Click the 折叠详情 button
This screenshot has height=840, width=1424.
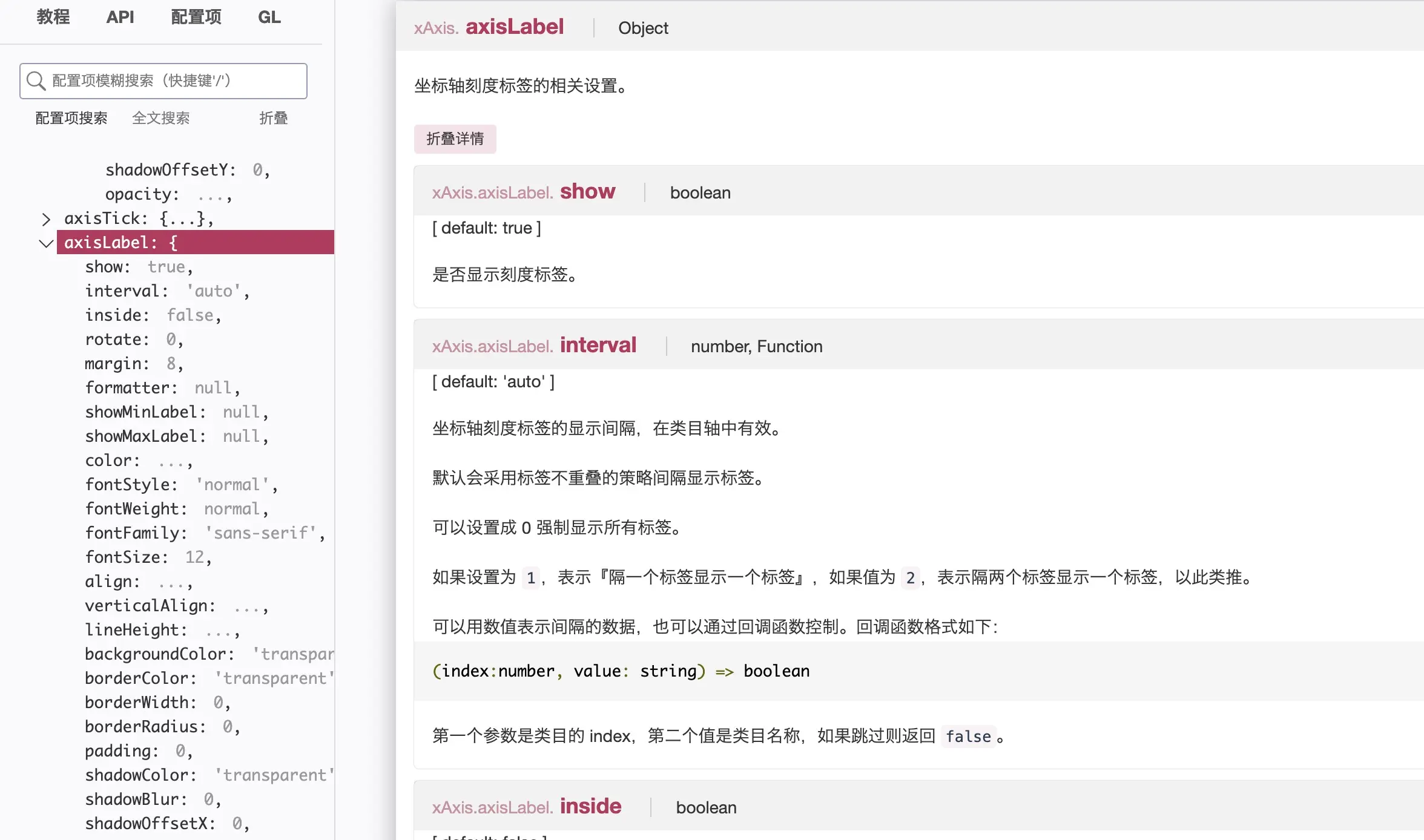[455, 139]
